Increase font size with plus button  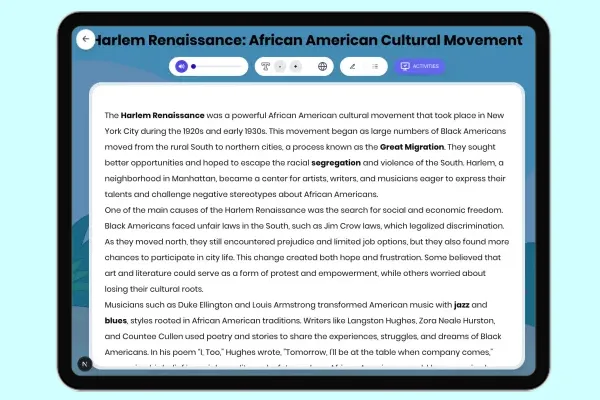295,67
